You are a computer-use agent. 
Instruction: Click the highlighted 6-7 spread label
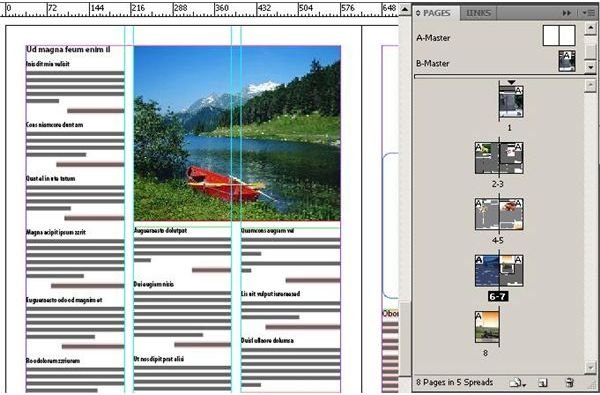click(x=498, y=297)
